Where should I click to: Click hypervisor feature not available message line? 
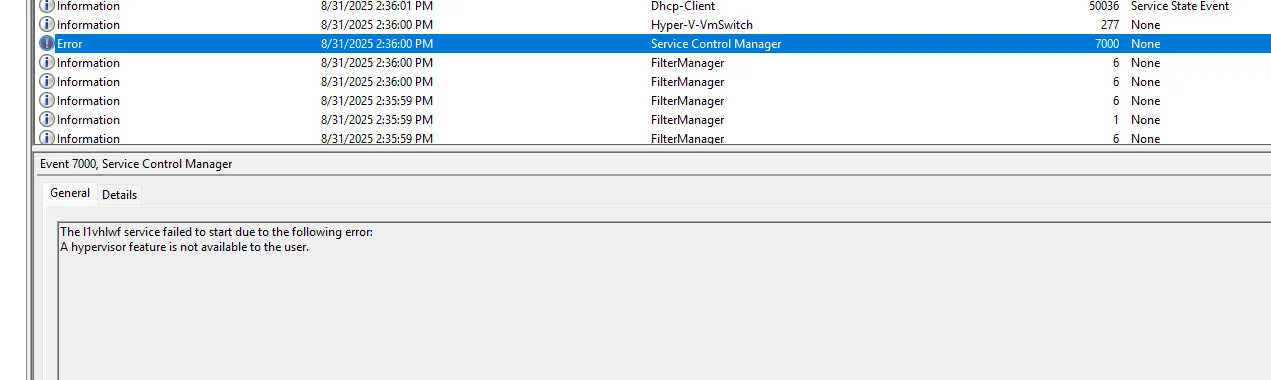click(x=184, y=247)
